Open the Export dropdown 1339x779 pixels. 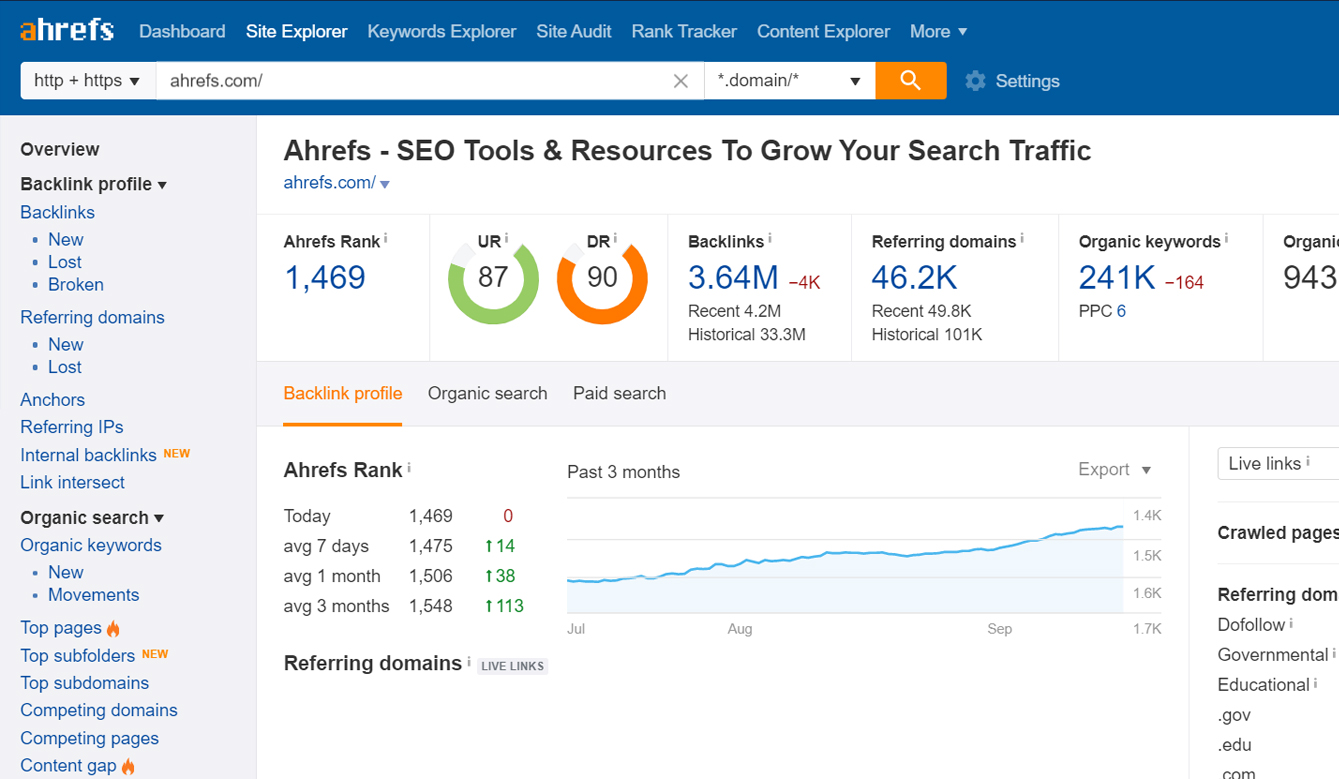click(x=1114, y=469)
